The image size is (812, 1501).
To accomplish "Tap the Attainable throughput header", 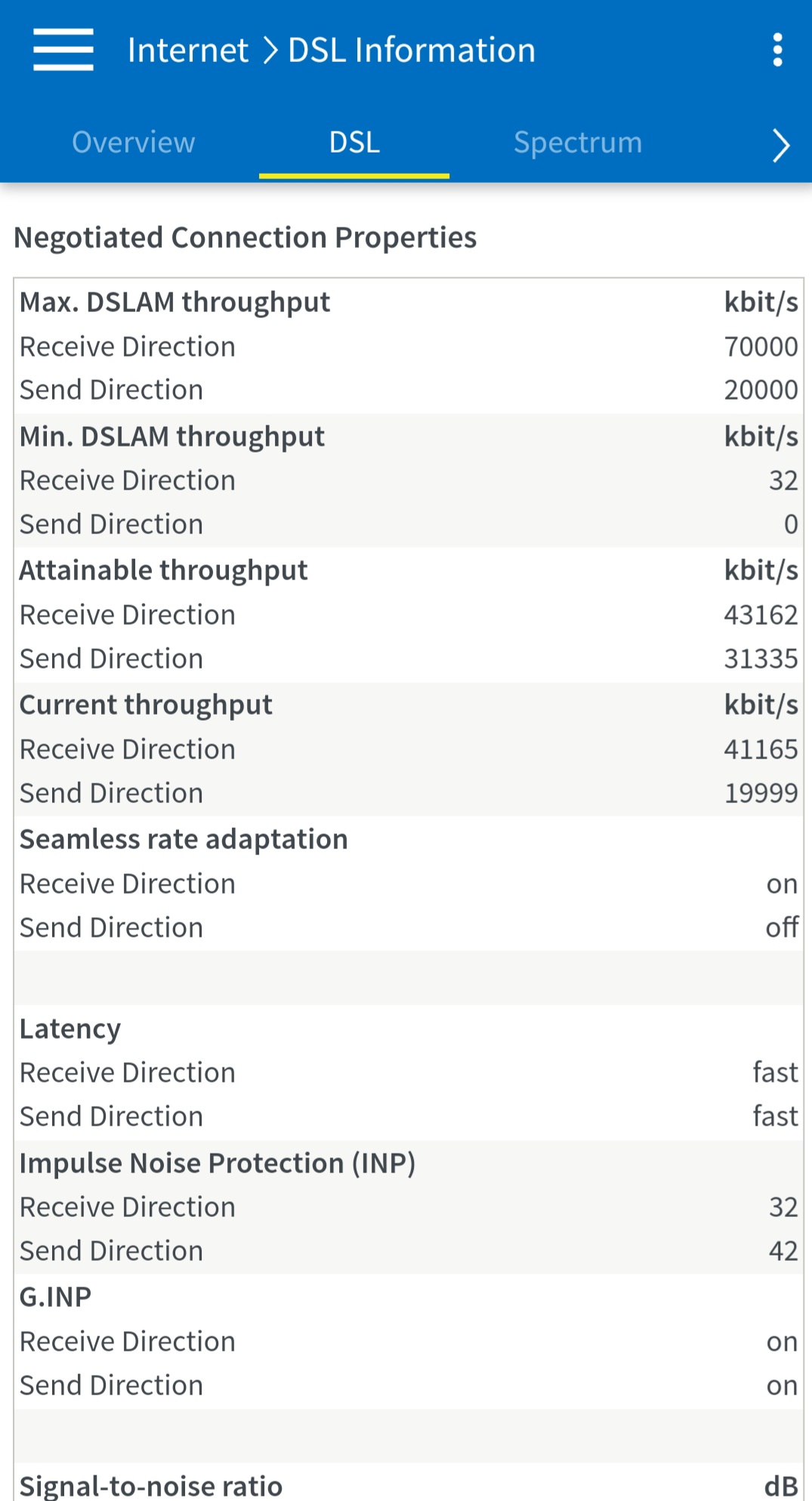I will [x=164, y=570].
